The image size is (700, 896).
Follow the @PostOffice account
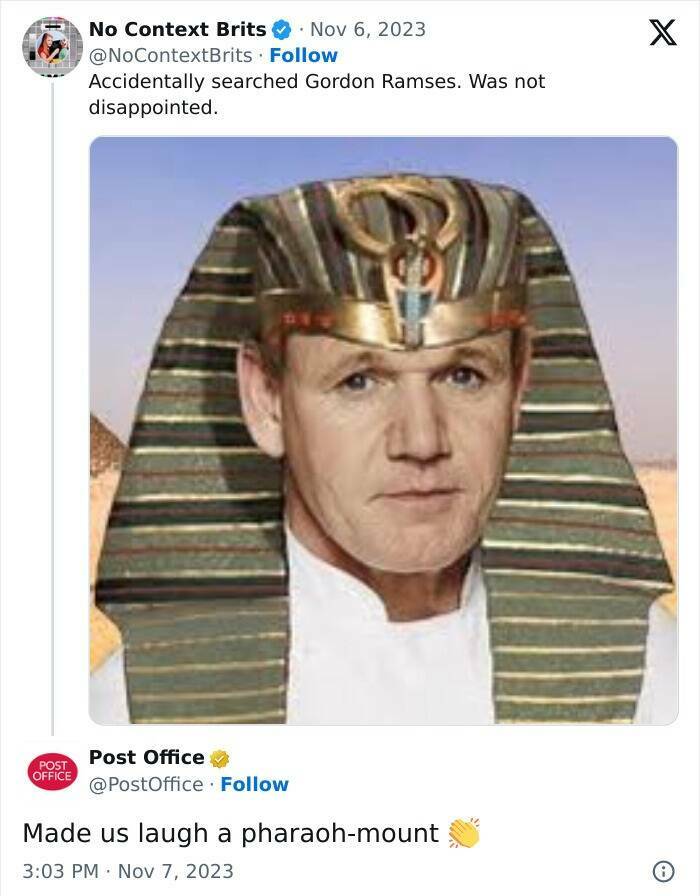click(x=254, y=784)
